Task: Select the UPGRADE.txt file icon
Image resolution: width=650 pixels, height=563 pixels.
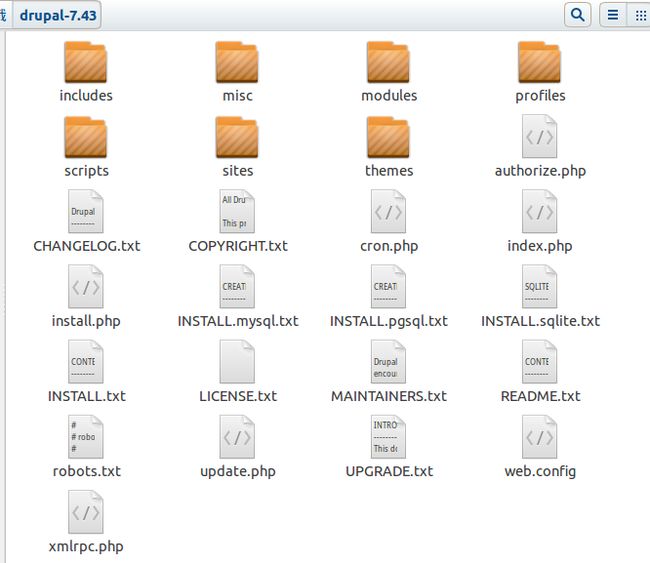Action: pos(388,437)
